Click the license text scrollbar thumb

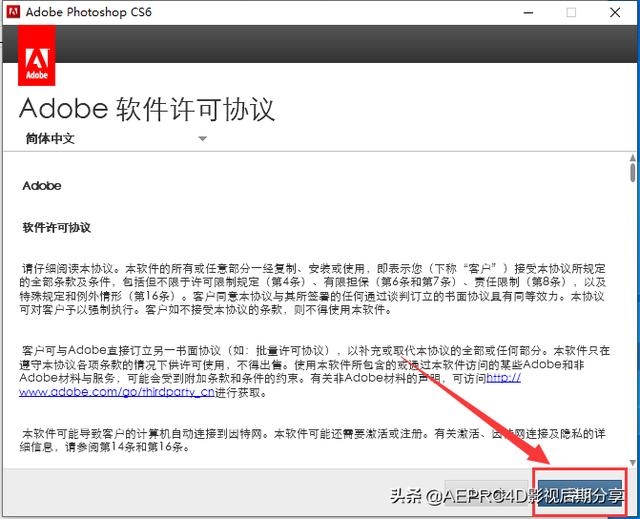633,173
